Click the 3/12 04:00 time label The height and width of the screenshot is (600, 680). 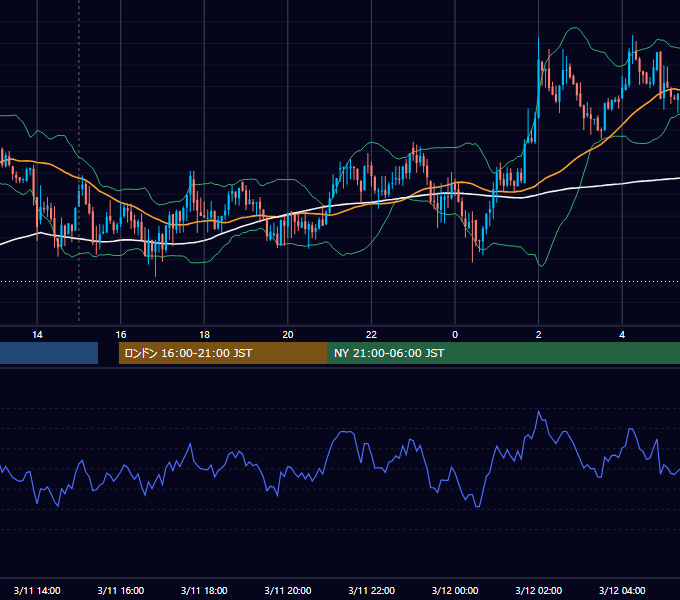[x=622, y=590]
